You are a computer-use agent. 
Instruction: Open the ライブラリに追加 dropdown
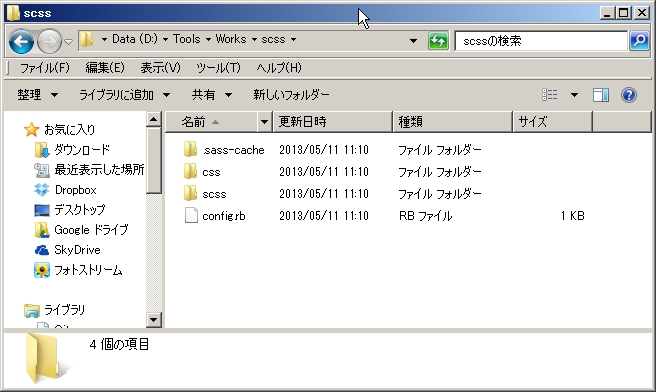(x=124, y=95)
